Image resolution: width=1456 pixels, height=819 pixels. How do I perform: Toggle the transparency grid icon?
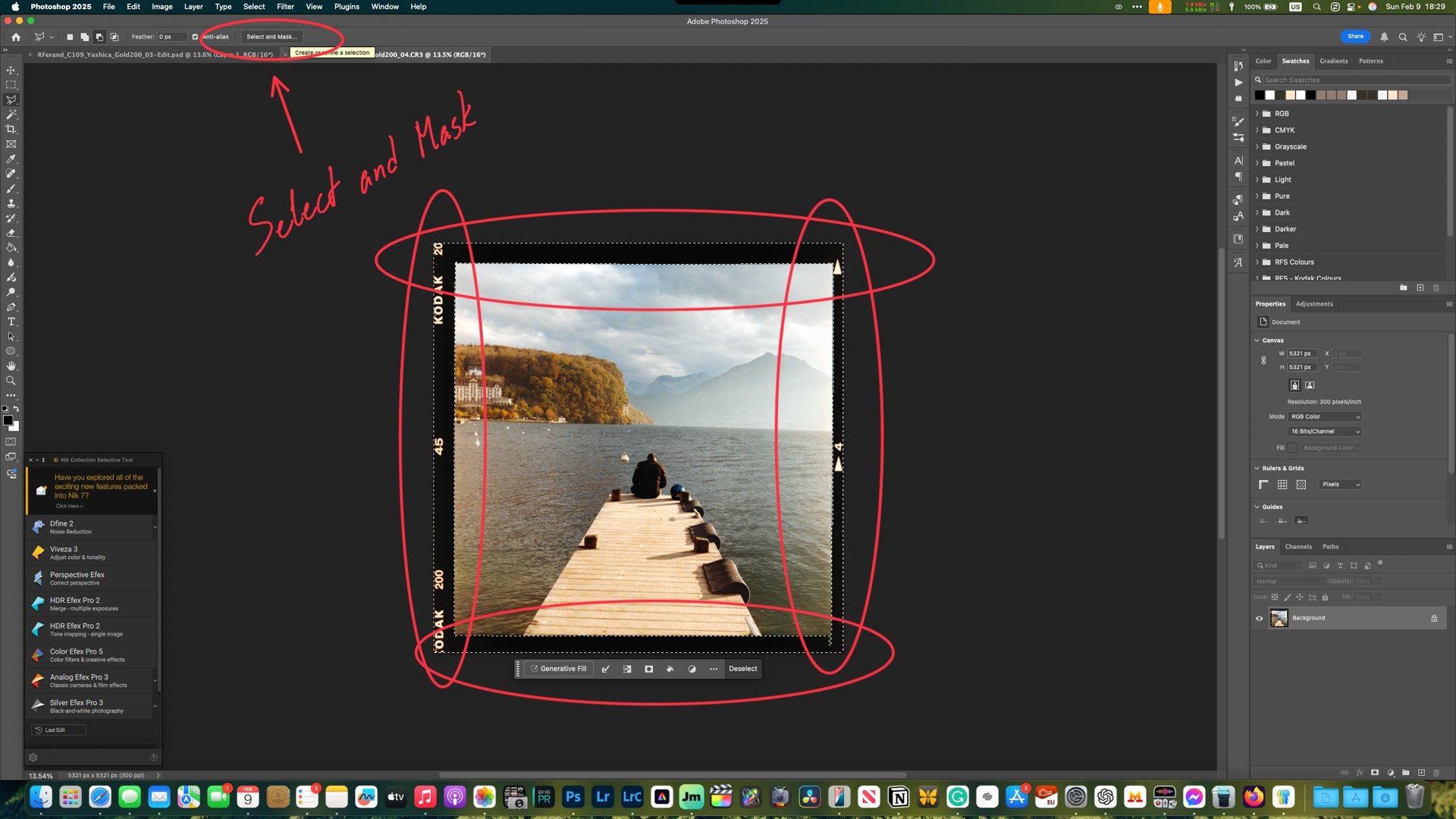click(1301, 485)
